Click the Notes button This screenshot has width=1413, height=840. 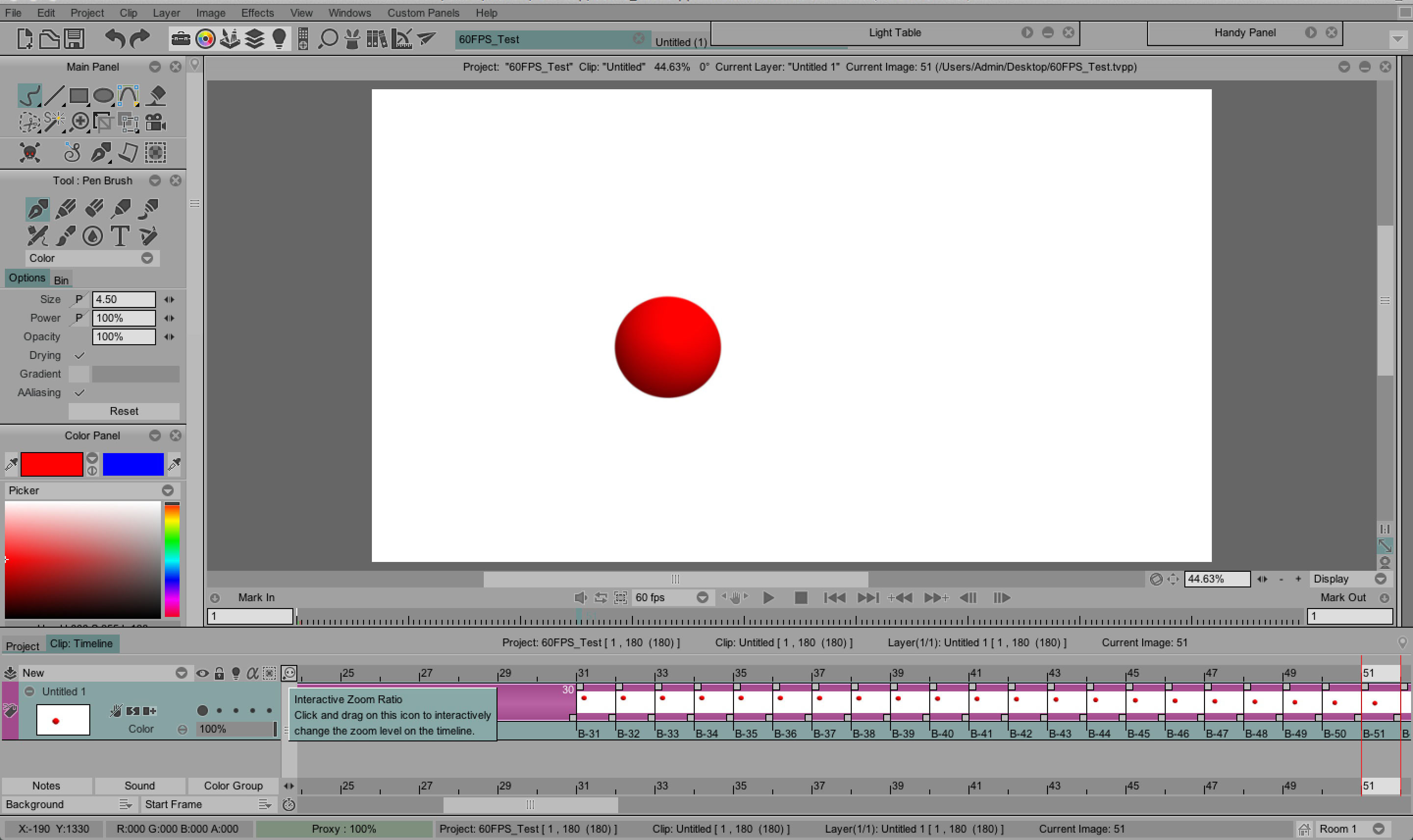(47, 786)
